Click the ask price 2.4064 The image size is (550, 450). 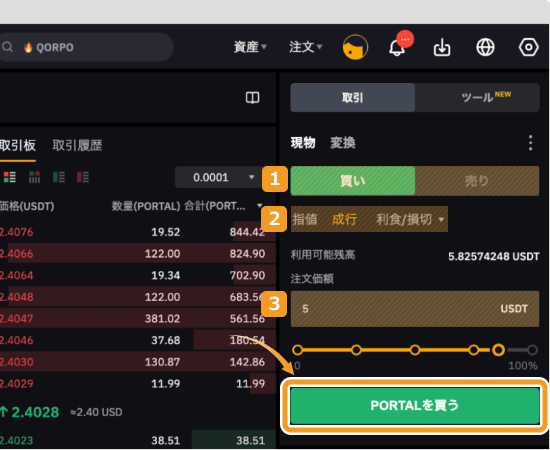pos(16,276)
